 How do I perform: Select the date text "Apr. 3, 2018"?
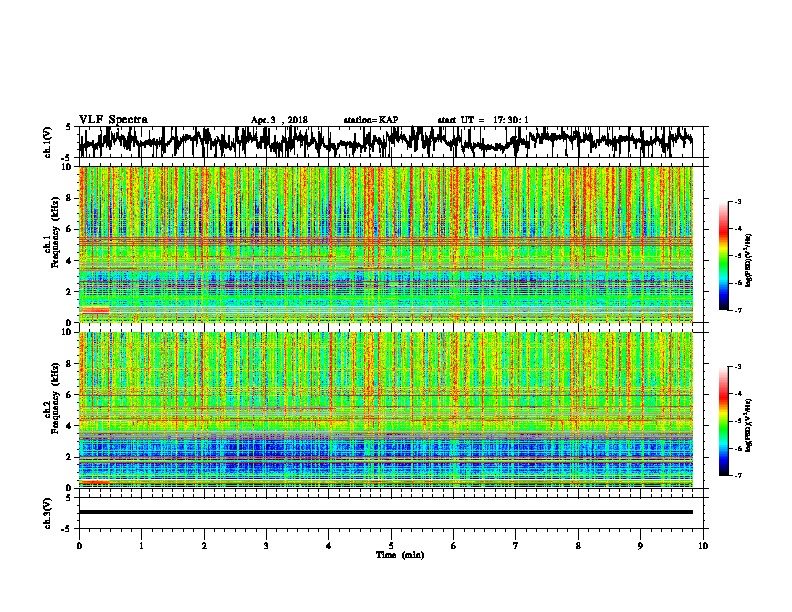(x=279, y=120)
